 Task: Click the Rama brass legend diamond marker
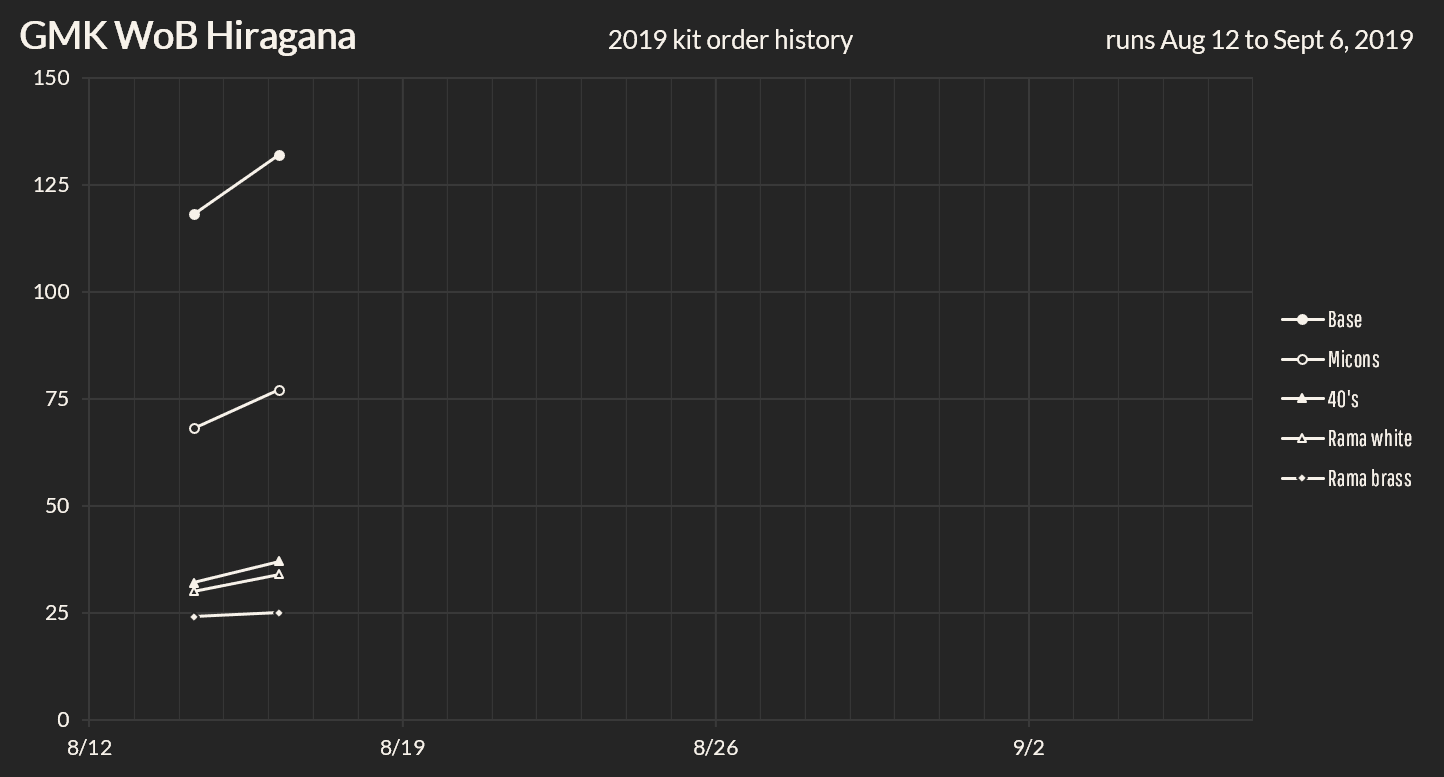1302,479
